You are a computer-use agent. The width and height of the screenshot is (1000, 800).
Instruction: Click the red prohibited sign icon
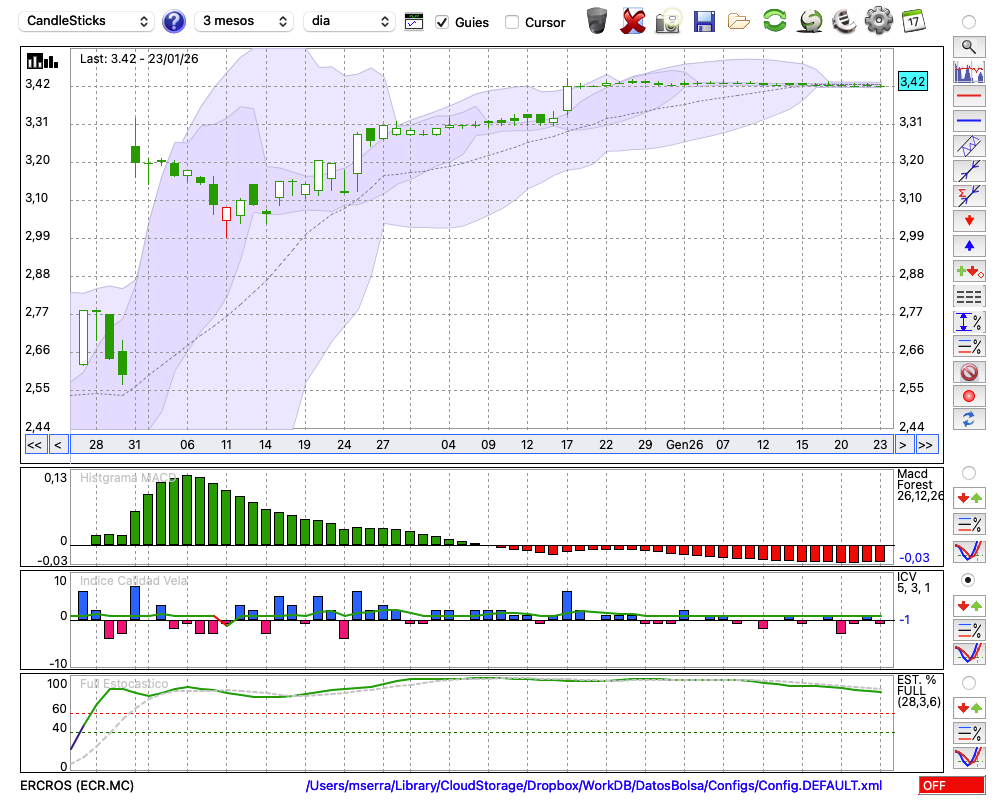968,372
